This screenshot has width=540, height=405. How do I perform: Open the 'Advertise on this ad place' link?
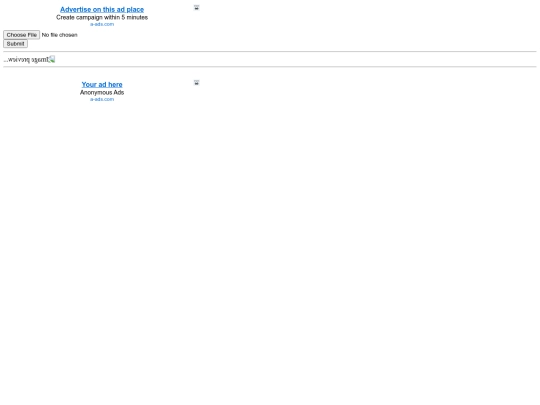coord(102,9)
